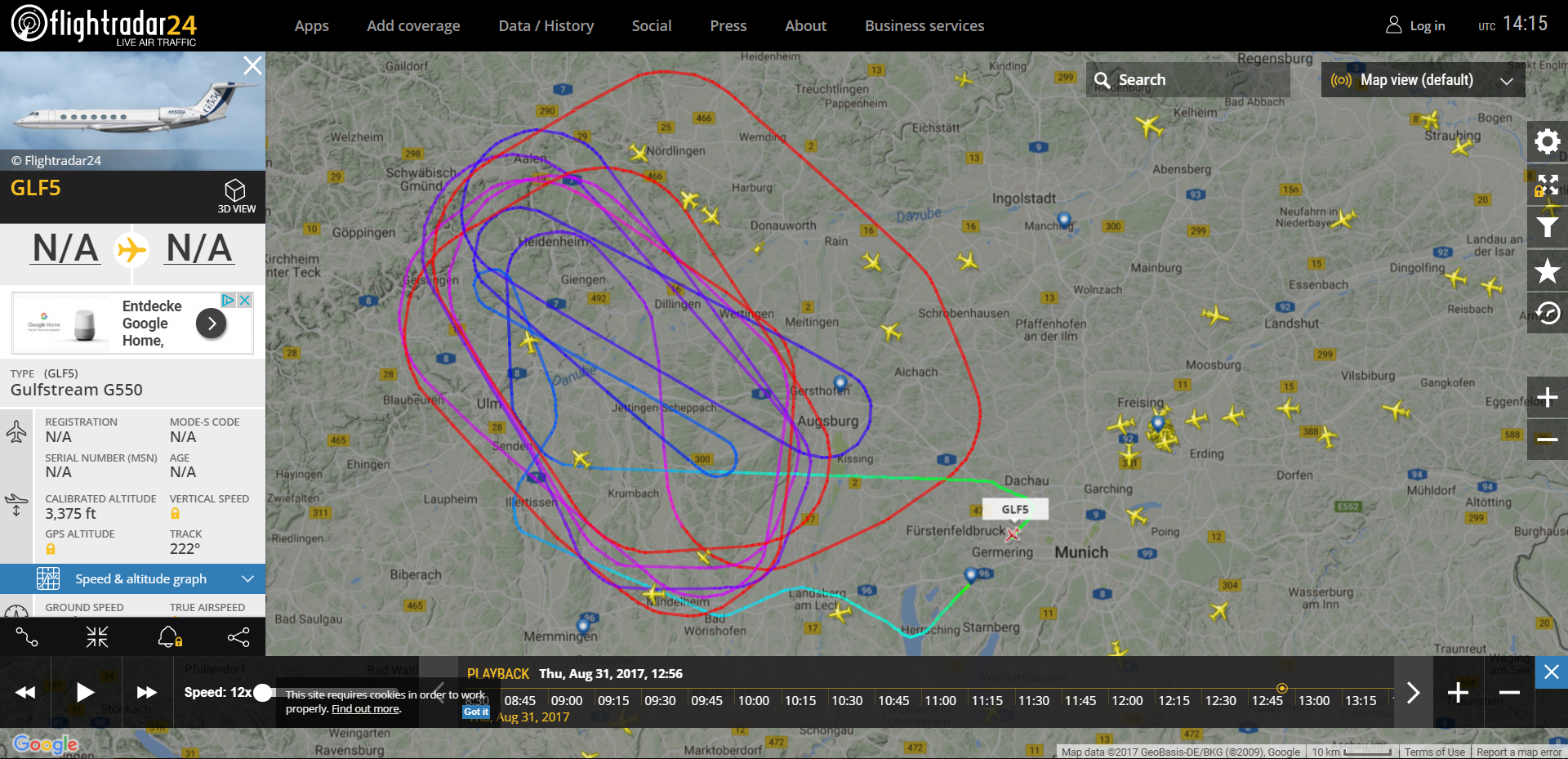Open the Social menu

(x=651, y=25)
